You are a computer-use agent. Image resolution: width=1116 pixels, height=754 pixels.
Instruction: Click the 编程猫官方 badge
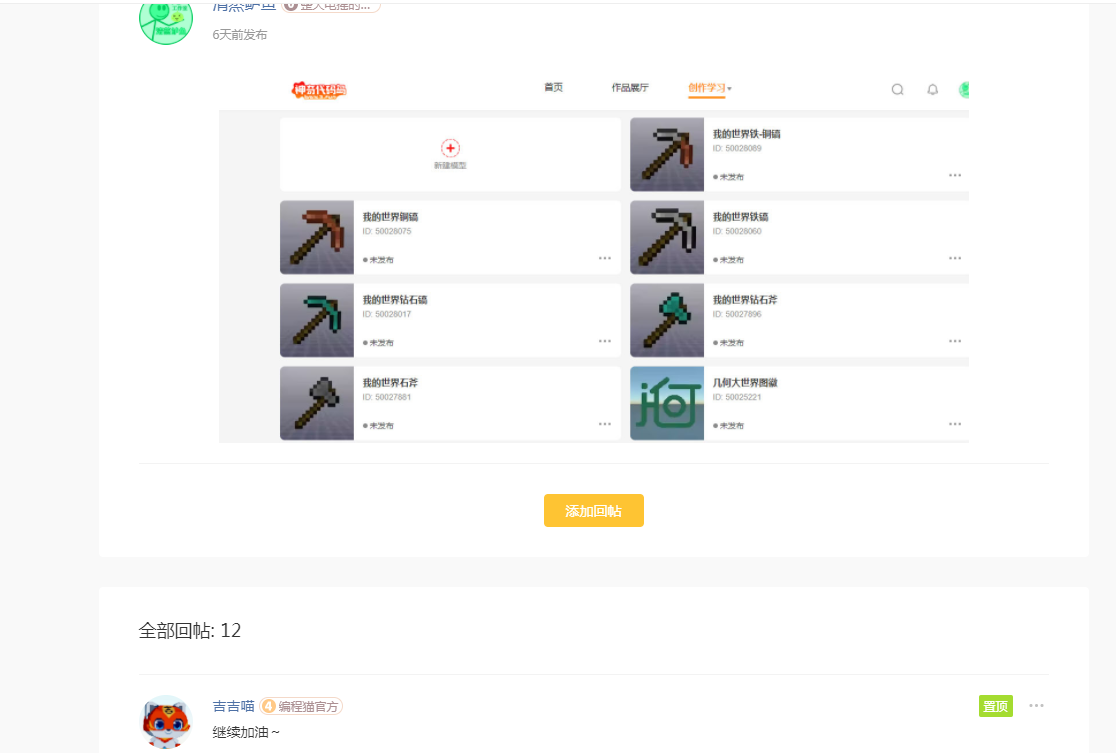tap(301, 706)
